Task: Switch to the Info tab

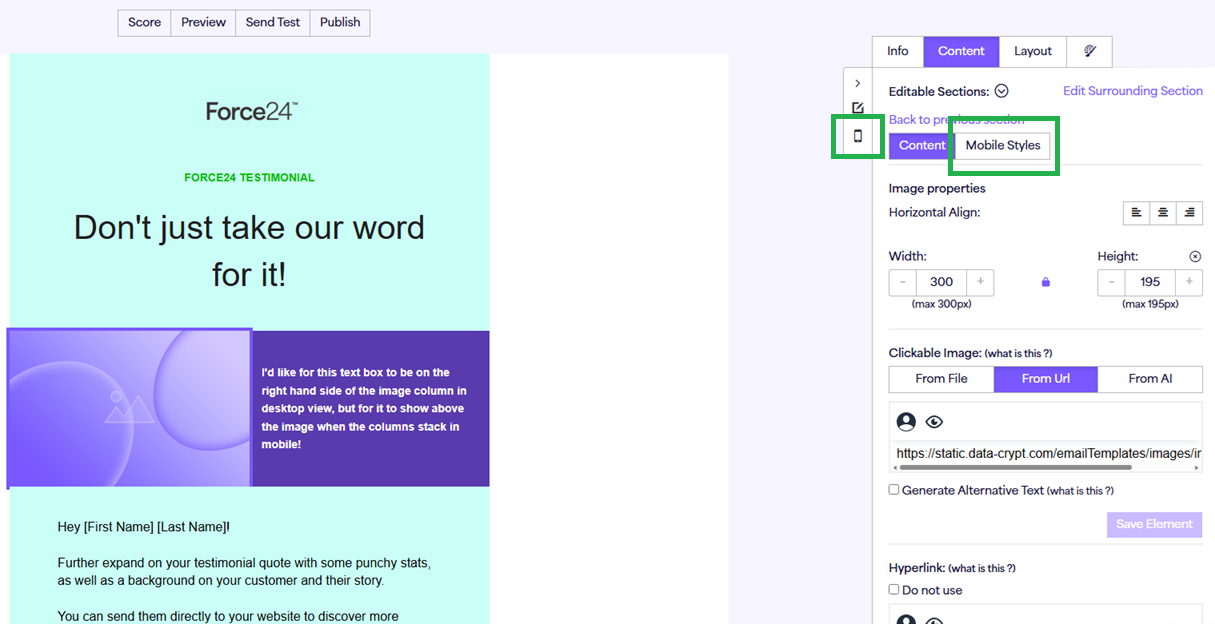Action: click(898, 51)
